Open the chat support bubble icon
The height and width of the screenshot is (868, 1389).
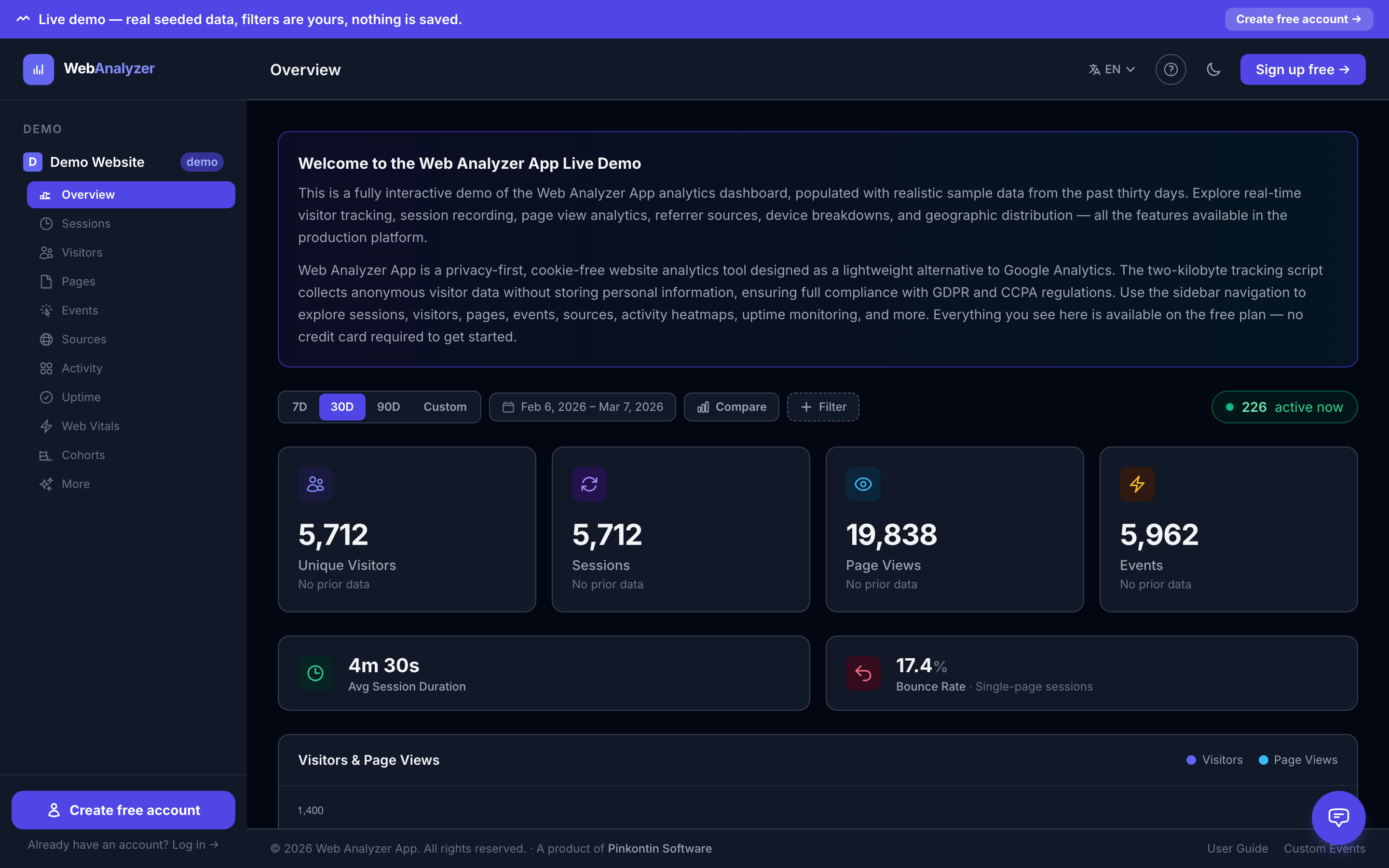tap(1338, 817)
